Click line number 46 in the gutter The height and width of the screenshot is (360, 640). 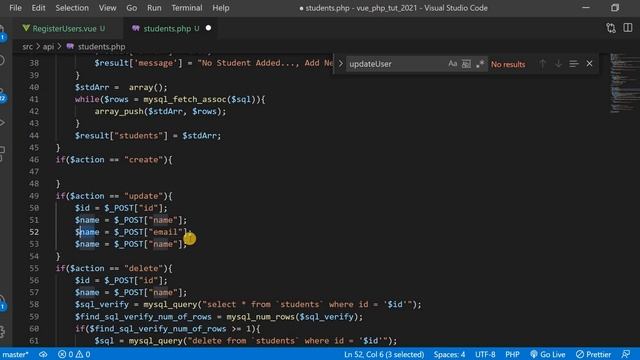tap(34, 160)
